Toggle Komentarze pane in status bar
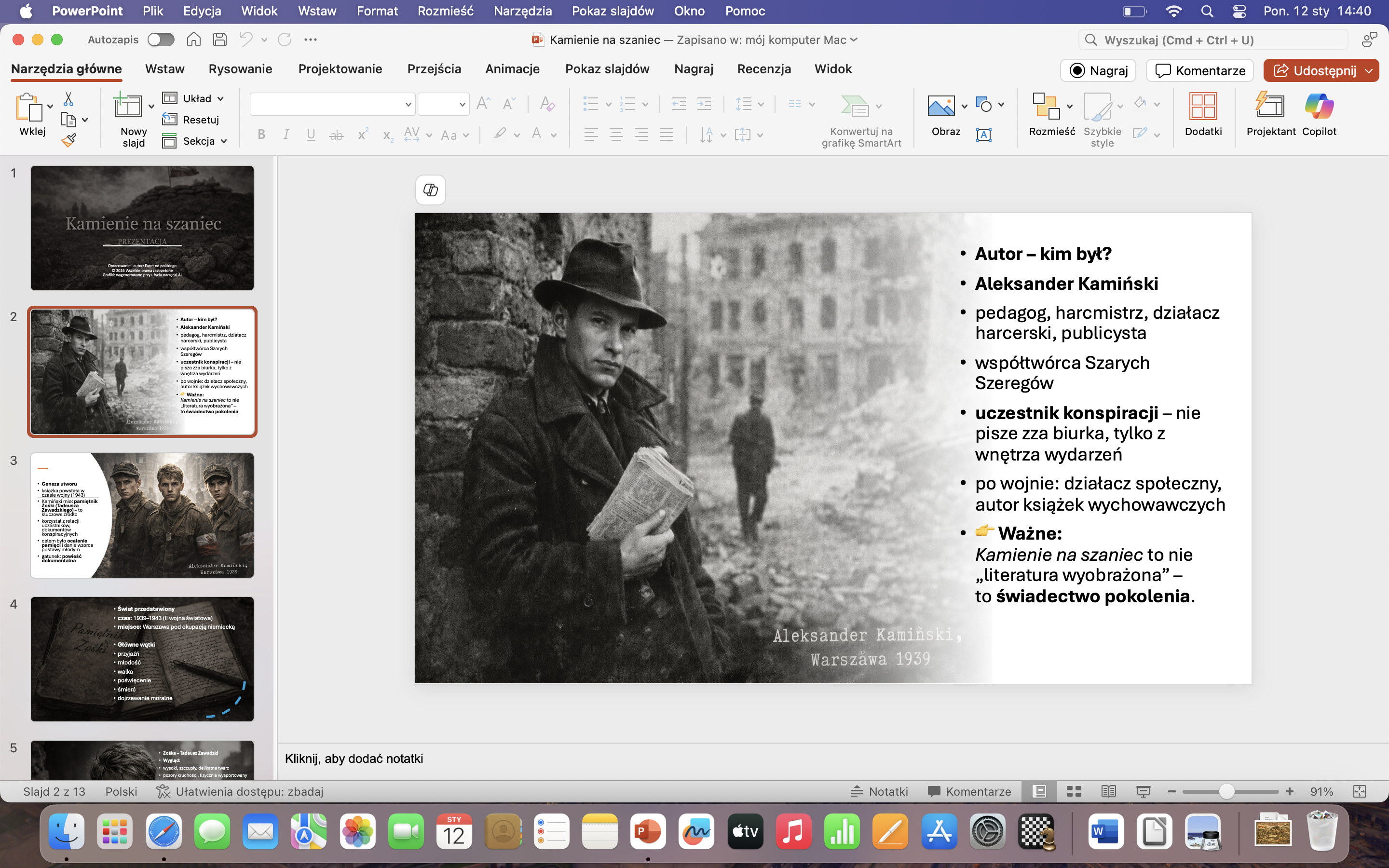Image resolution: width=1389 pixels, height=868 pixels. click(x=969, y=792)
